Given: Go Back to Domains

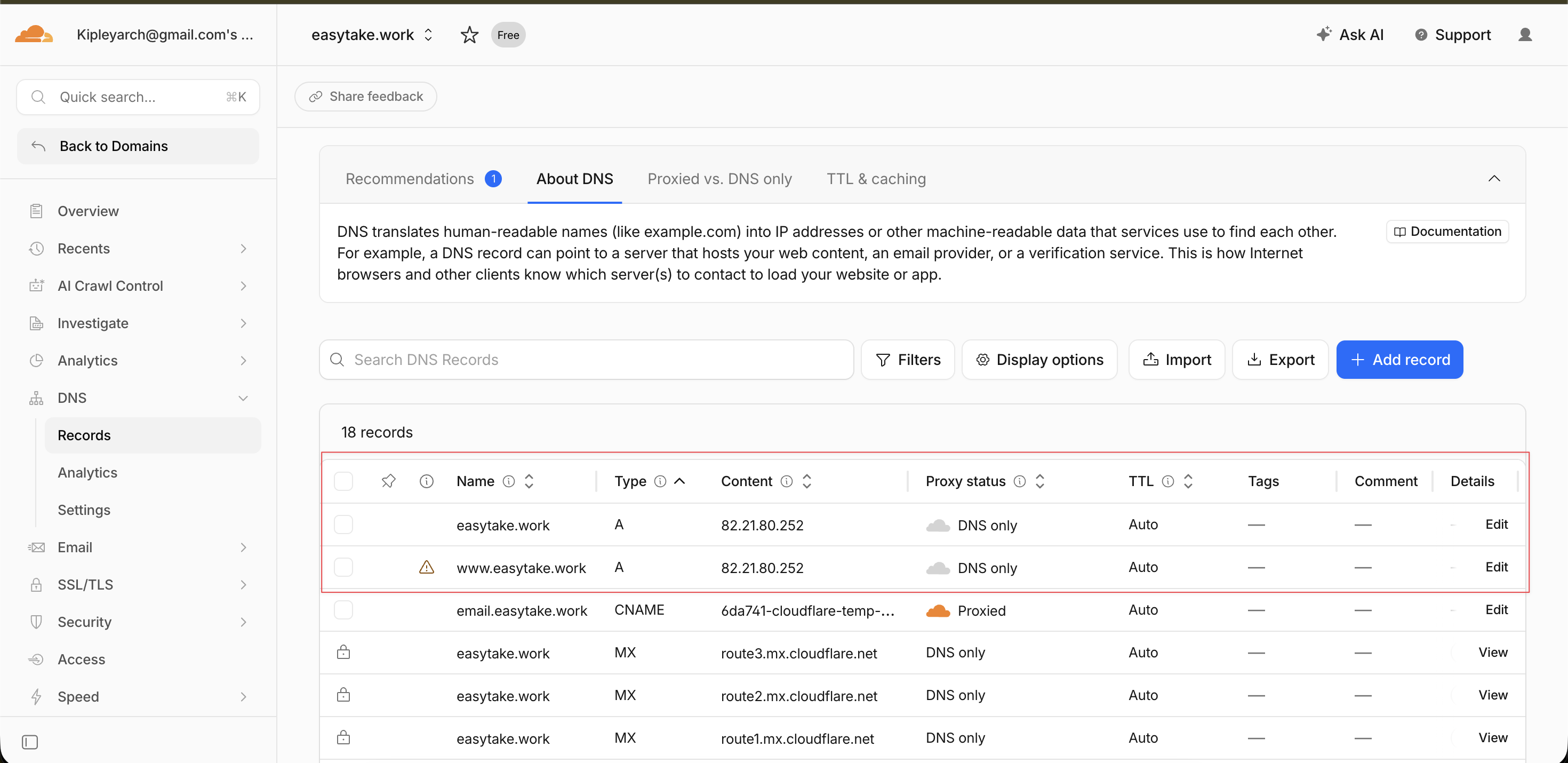Looking at the screenshot, I should click(138, 146).
